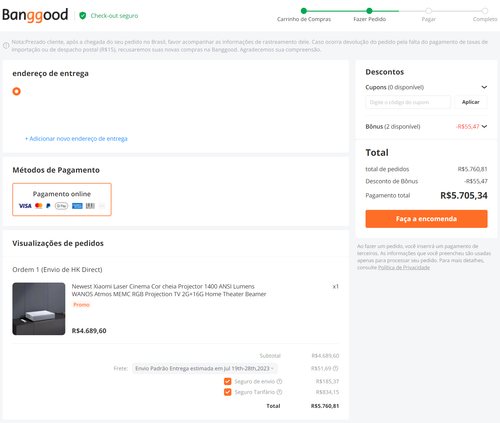Click the PayPal icon in payment methods
Image resolution: width=500 pixels, height=423 pixels.
click(48, 206)
